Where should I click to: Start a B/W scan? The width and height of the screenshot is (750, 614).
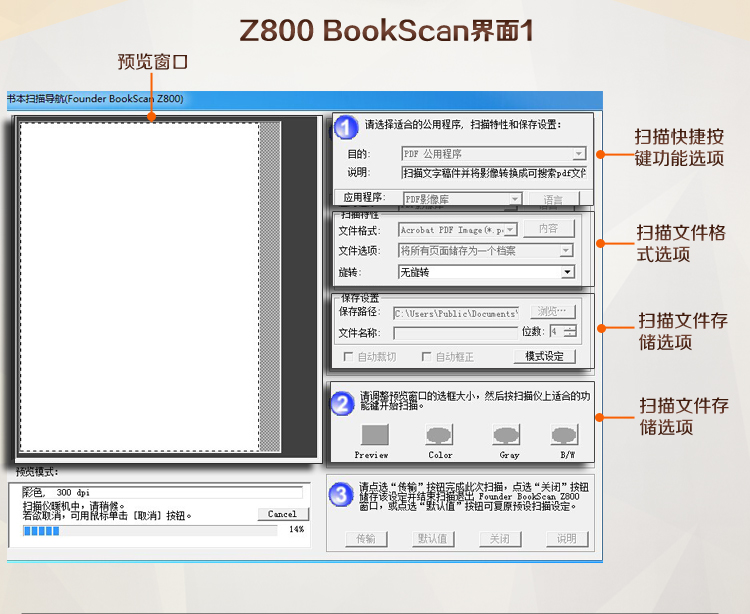tap(566, 435)
